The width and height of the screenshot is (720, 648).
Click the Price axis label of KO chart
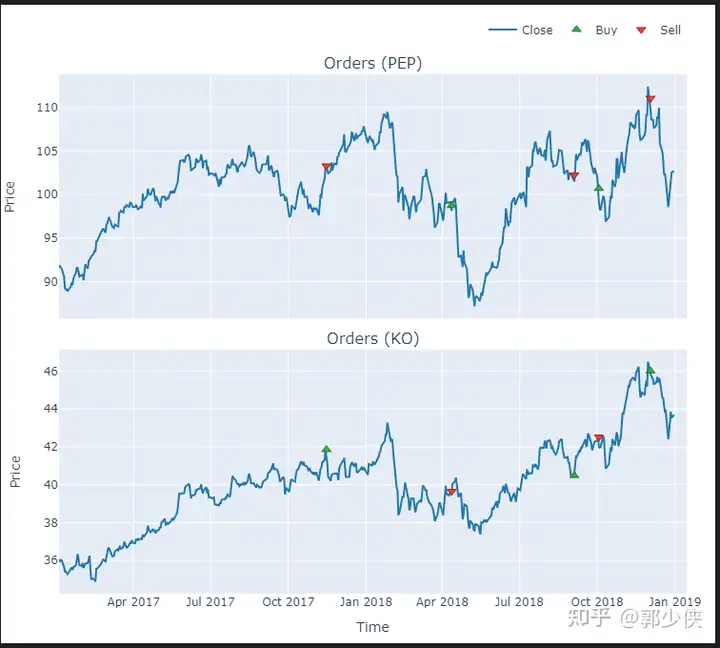click(x=14, y=471)
